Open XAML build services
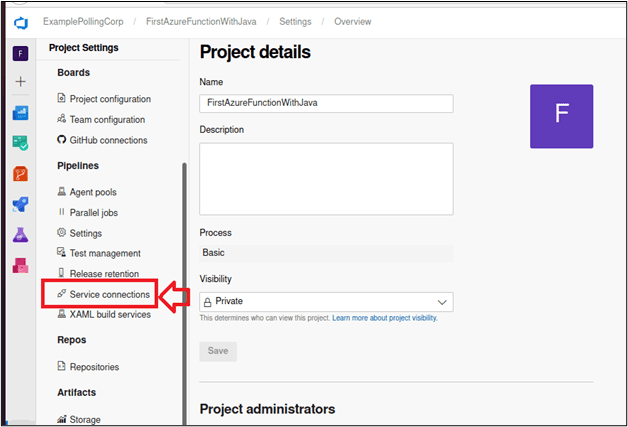 110,314
